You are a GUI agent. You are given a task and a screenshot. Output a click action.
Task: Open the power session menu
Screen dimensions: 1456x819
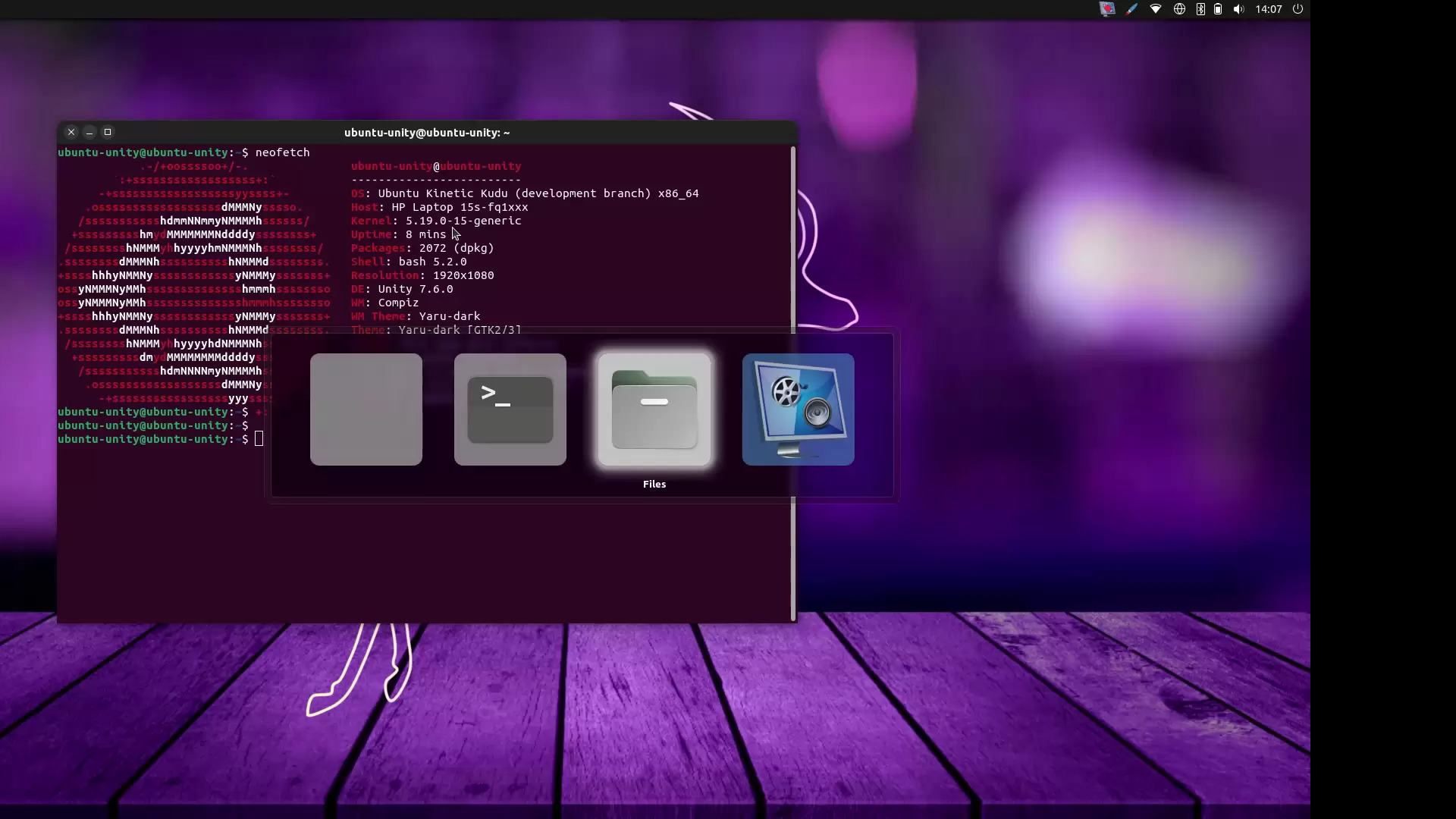[x=1298, y=9]
